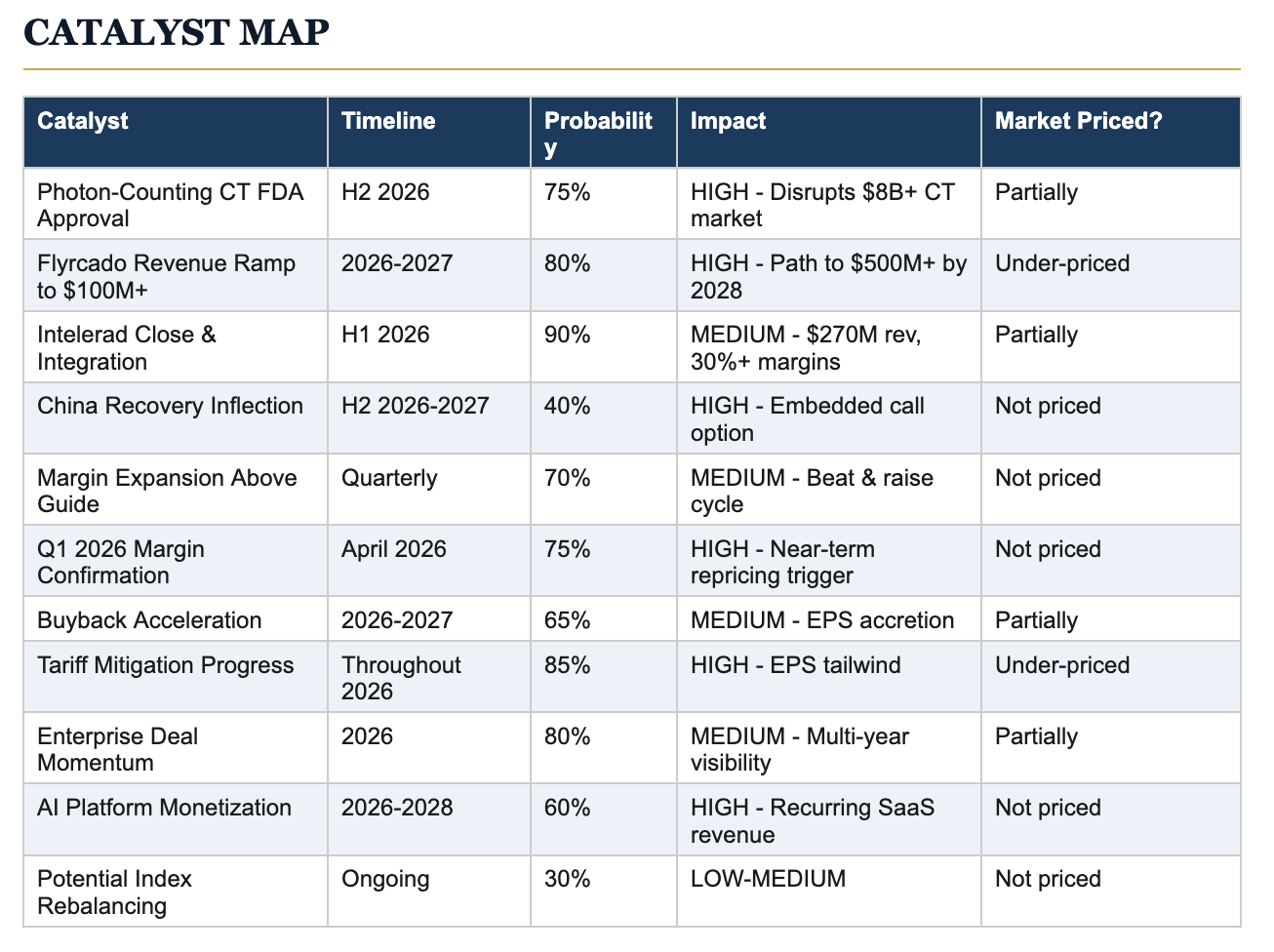Click Intelerad Close & Integration cell
Viewport: 1274px width, 952px height.
click(176, 346)
